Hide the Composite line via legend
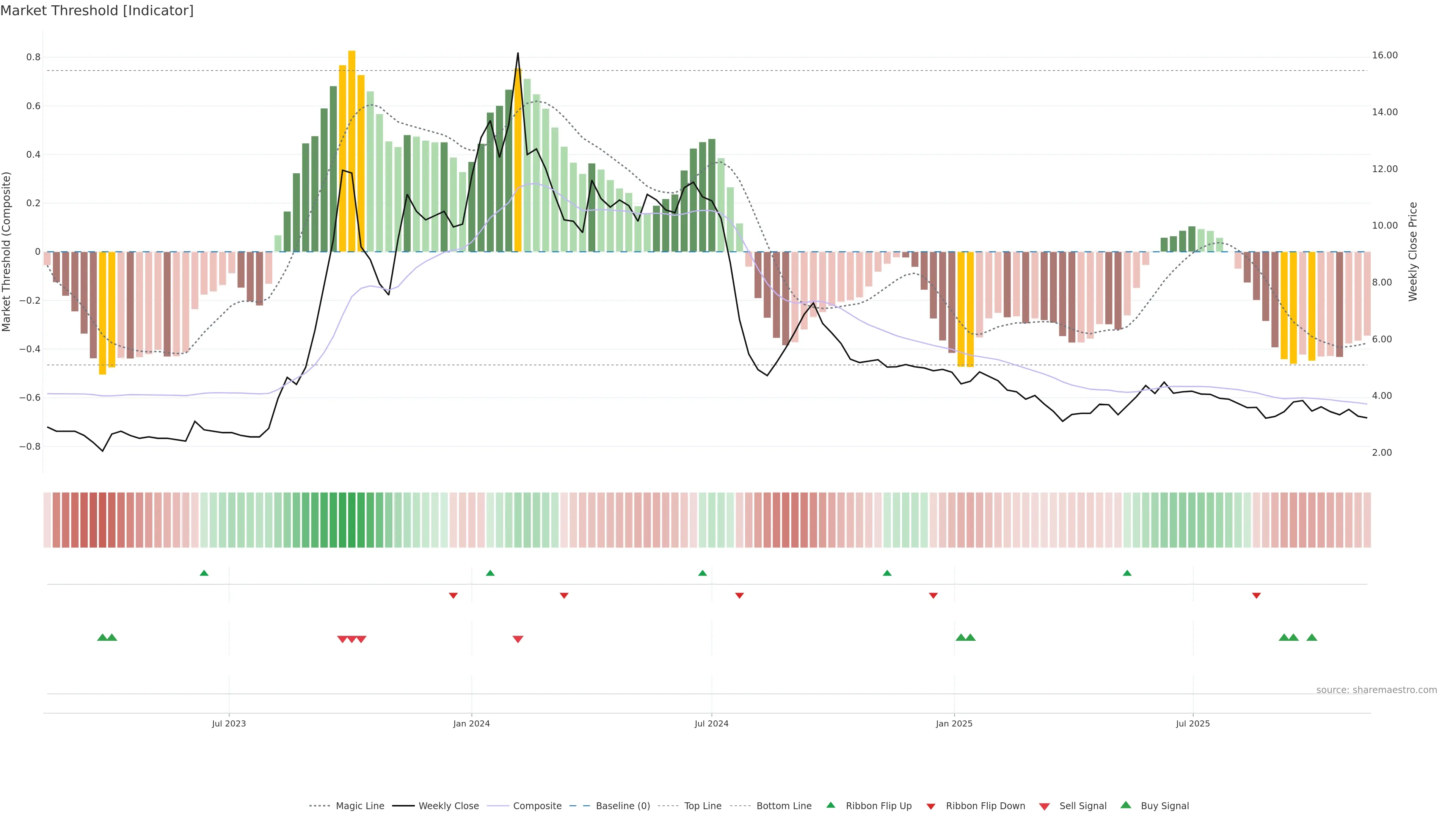Image resolution: width=1456 pixels, height=819 pixels. coord(537,805)
